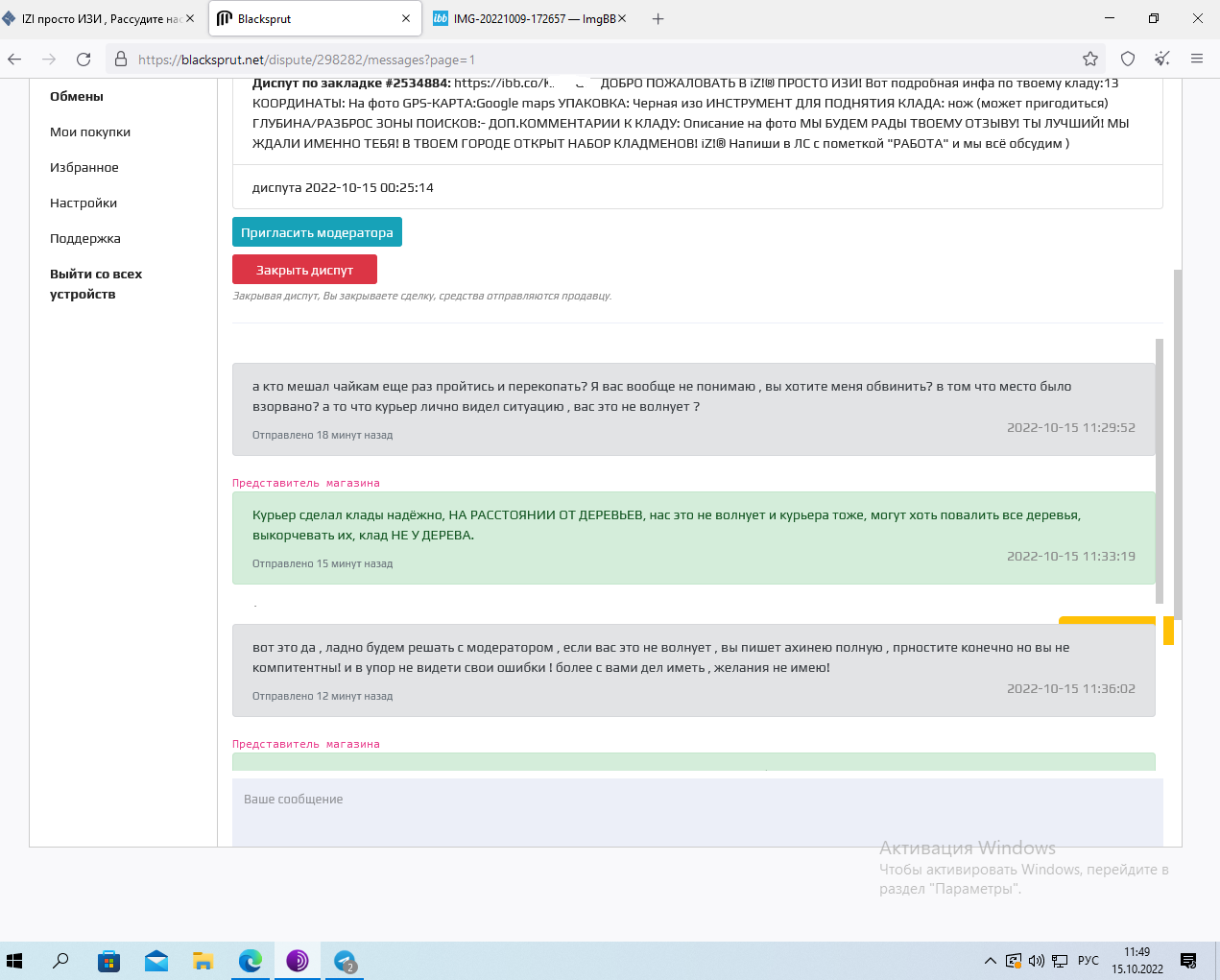
Task: Click 'Отправлено 18 минут назад' text
Action: [x=323, y=435]
